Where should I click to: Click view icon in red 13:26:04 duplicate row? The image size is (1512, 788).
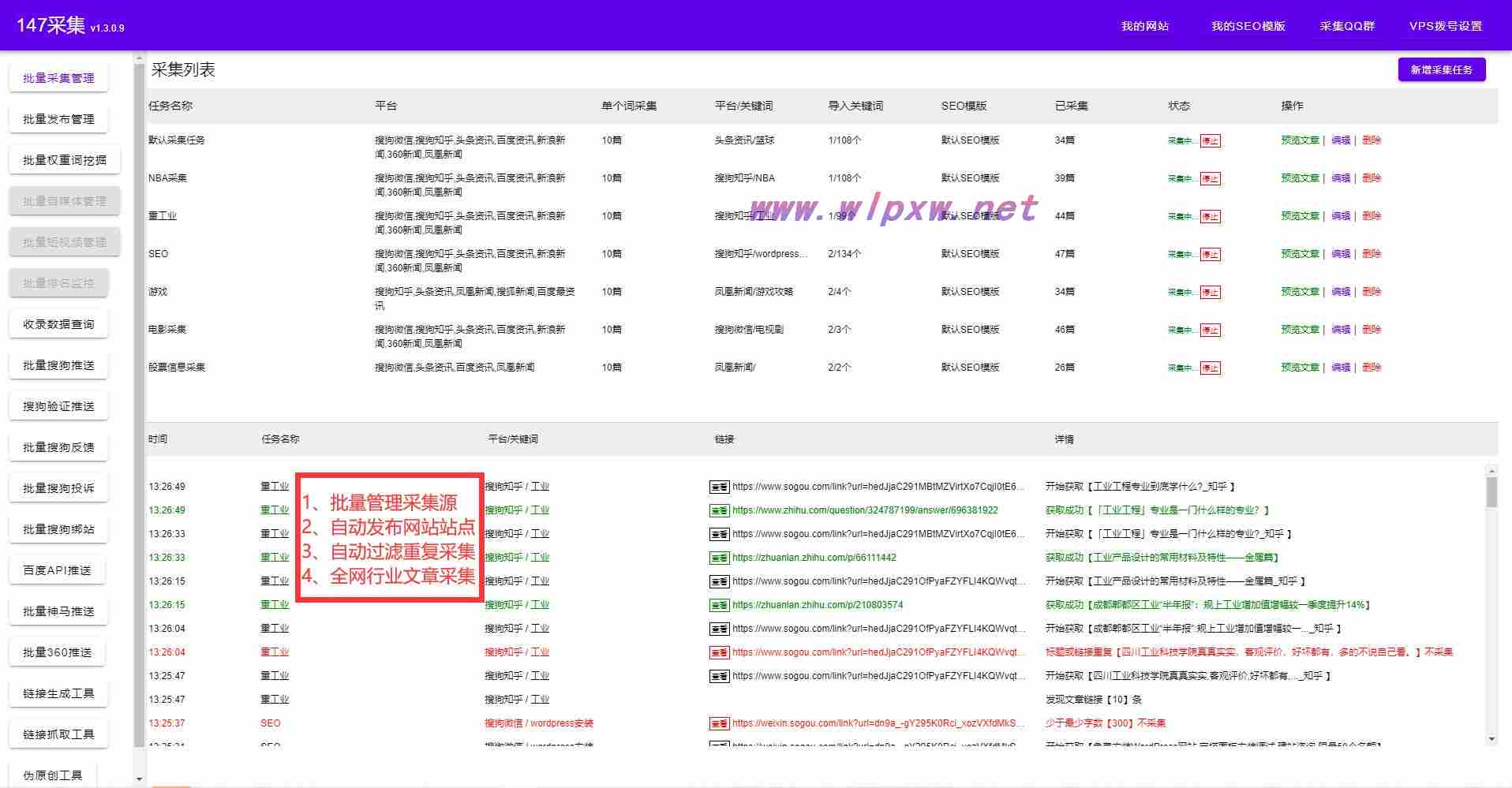[x=719, y=652]
